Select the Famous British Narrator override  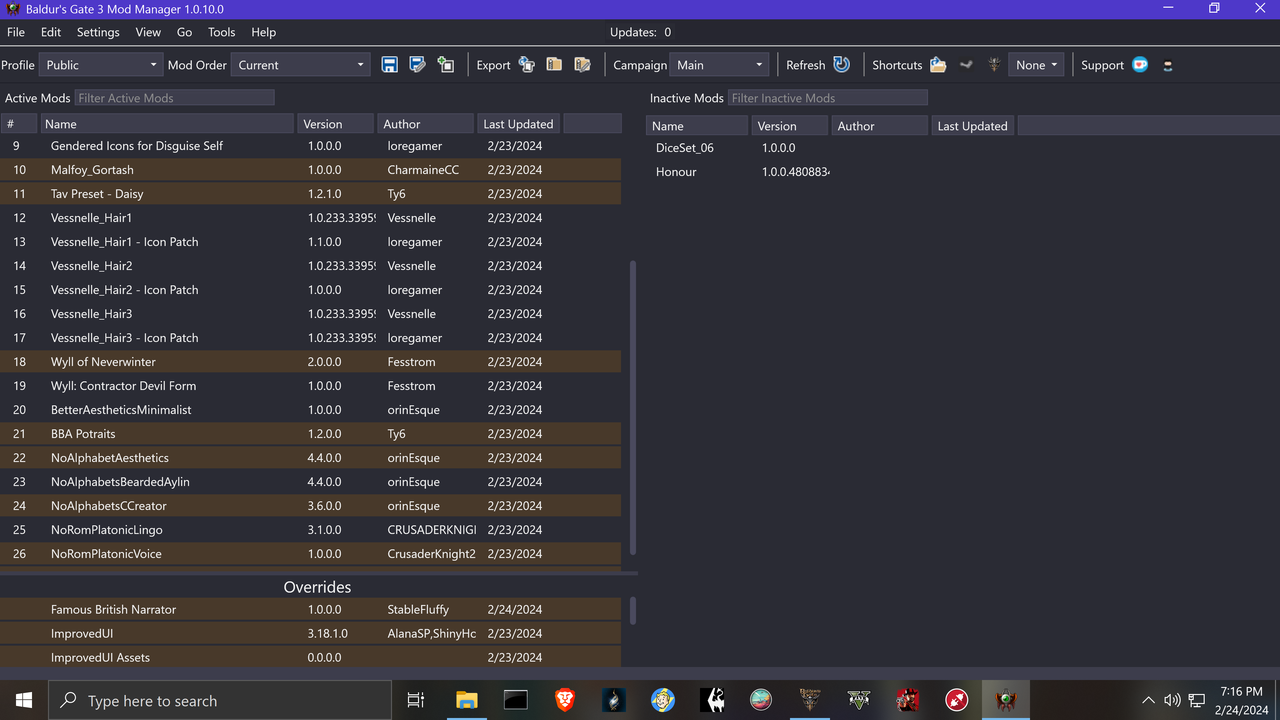pos(310,610)
